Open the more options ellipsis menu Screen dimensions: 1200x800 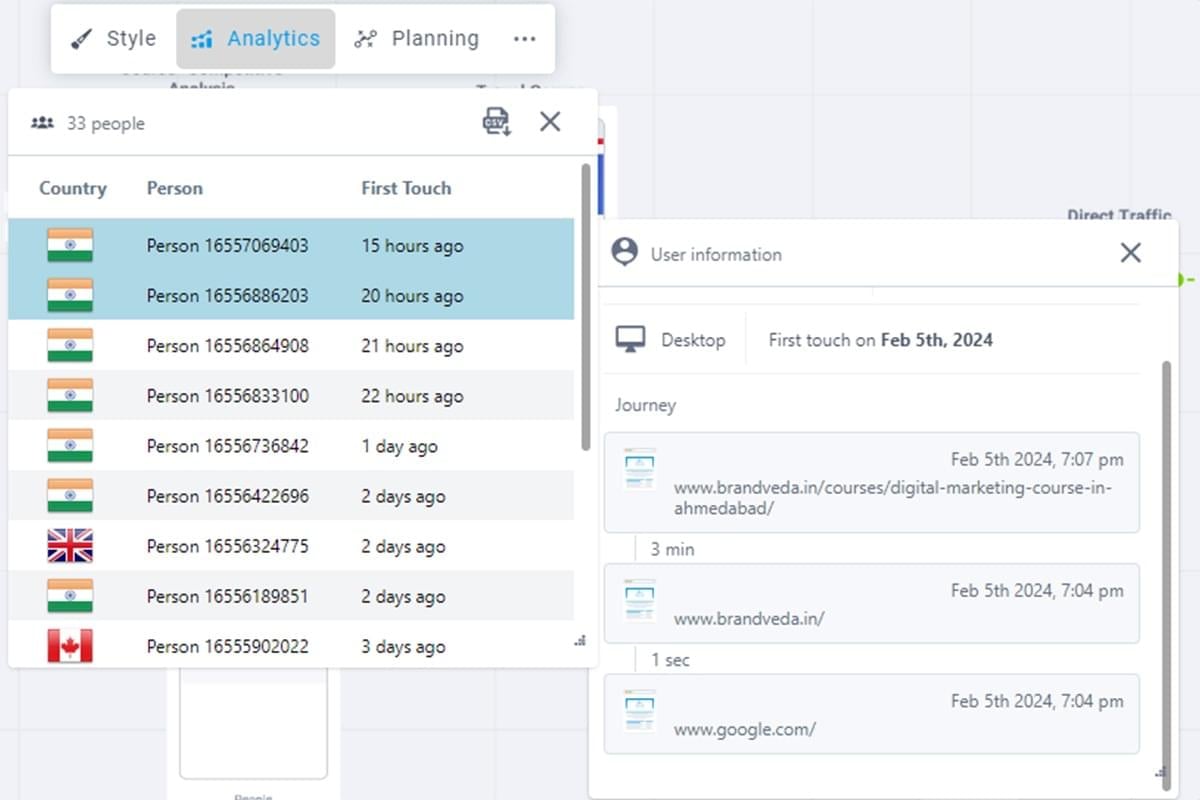[x=524, y=39]
